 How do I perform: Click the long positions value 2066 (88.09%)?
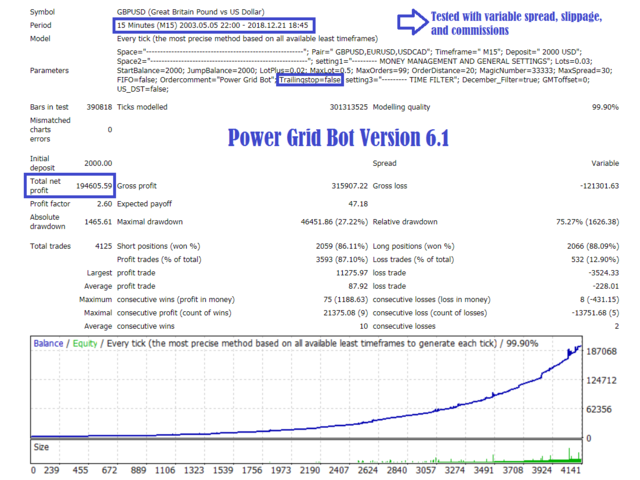tap(593, 246)
